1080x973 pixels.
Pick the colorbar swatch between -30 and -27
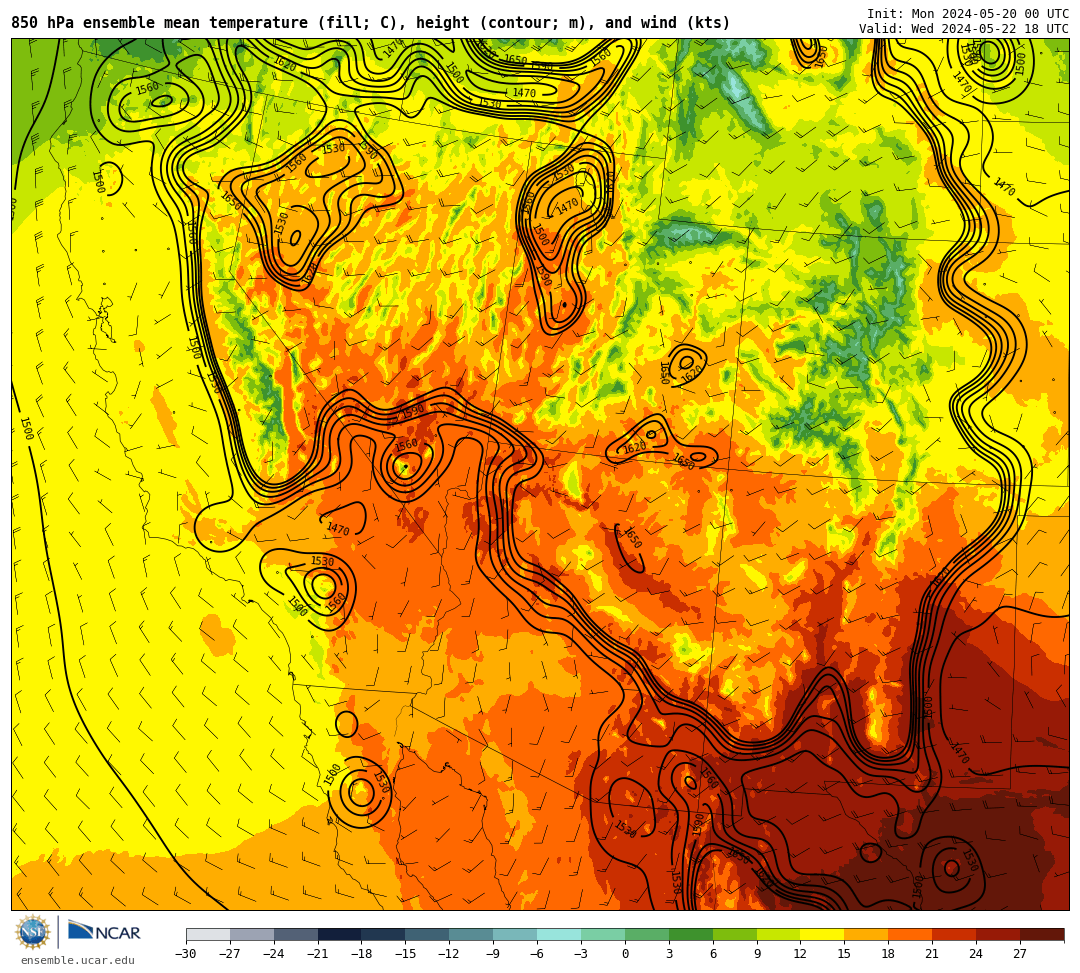(208, 934)
